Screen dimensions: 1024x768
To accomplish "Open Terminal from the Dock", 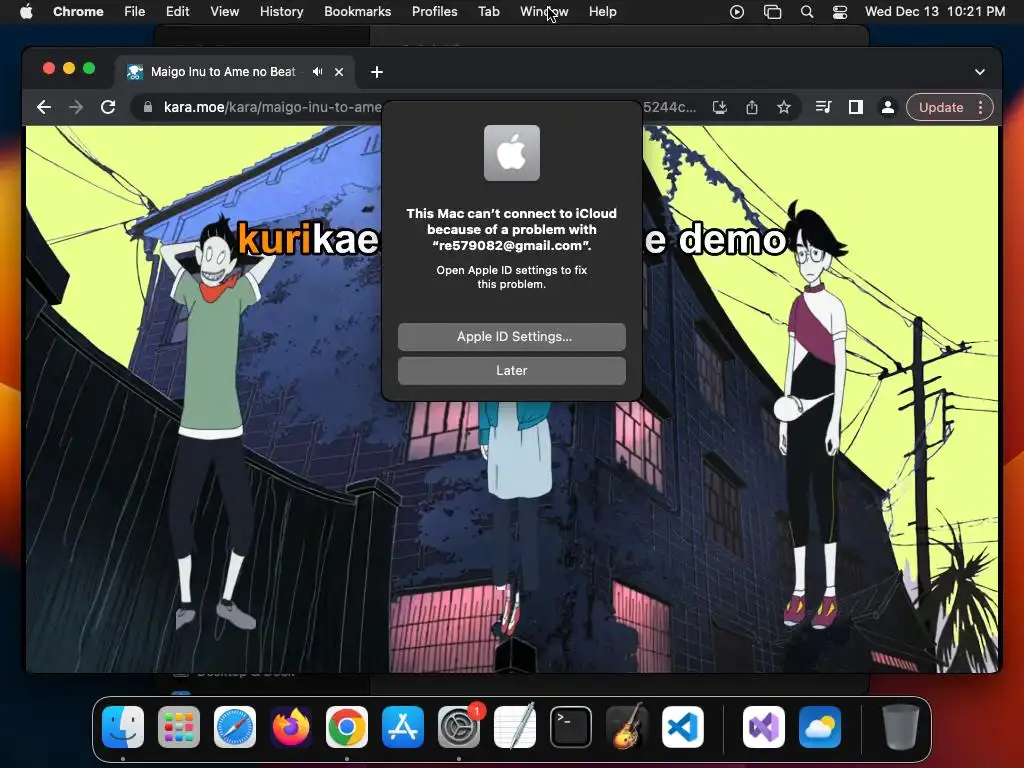I will [571, 726].
